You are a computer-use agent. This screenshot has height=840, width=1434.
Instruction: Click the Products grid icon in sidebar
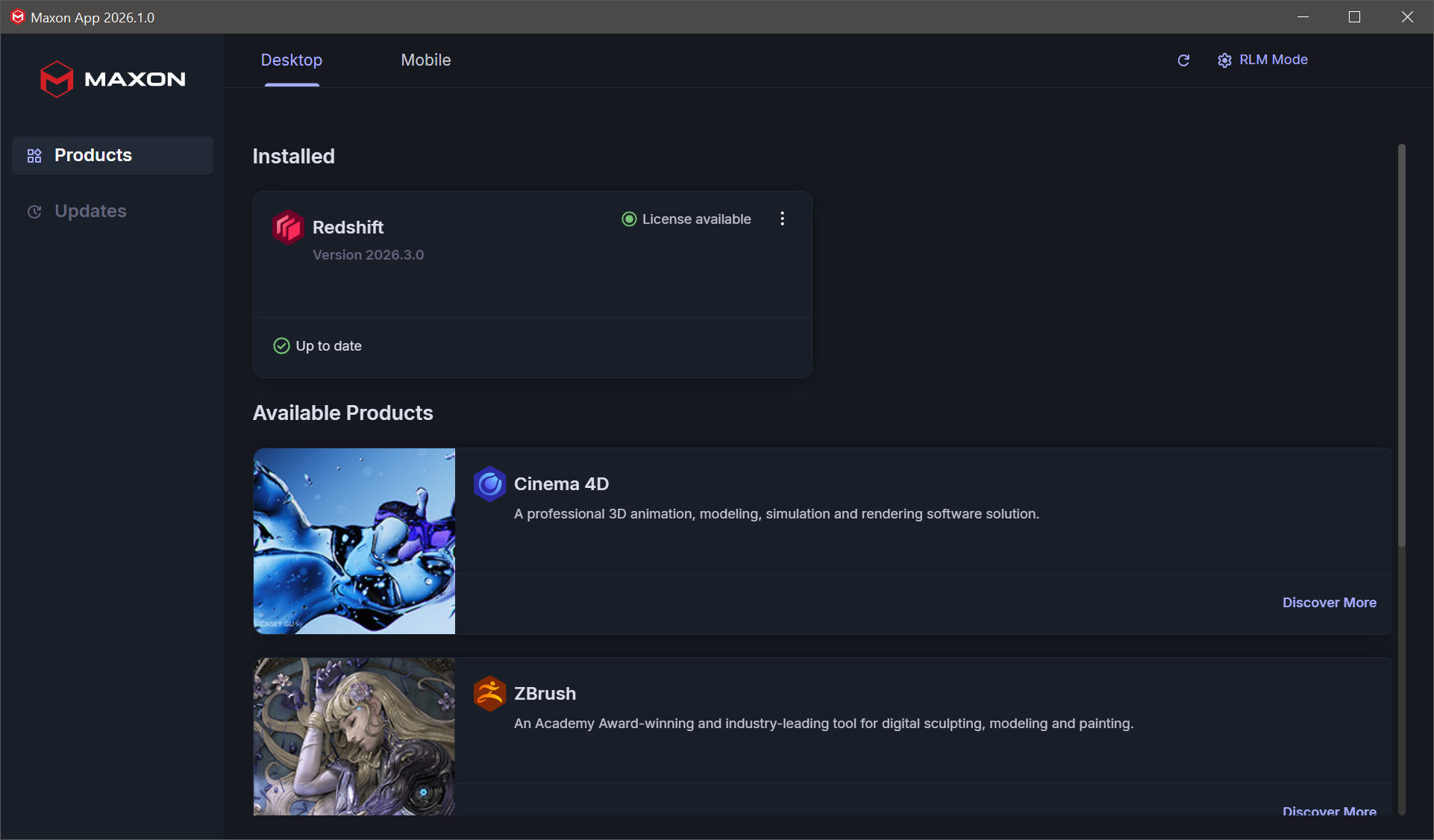click(x=34, y=155)
